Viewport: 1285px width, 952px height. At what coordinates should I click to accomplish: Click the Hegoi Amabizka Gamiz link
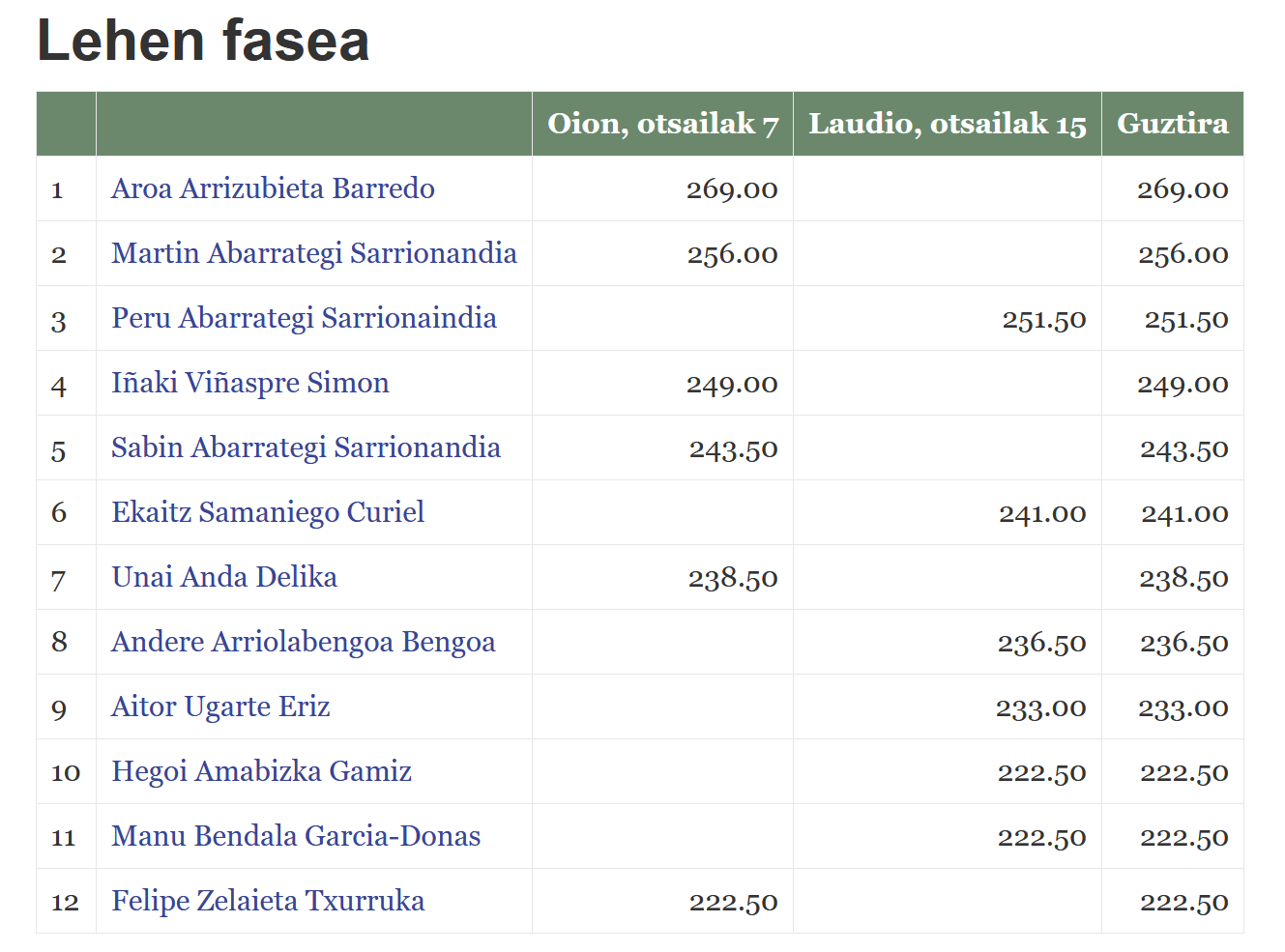tap(261, 771)
